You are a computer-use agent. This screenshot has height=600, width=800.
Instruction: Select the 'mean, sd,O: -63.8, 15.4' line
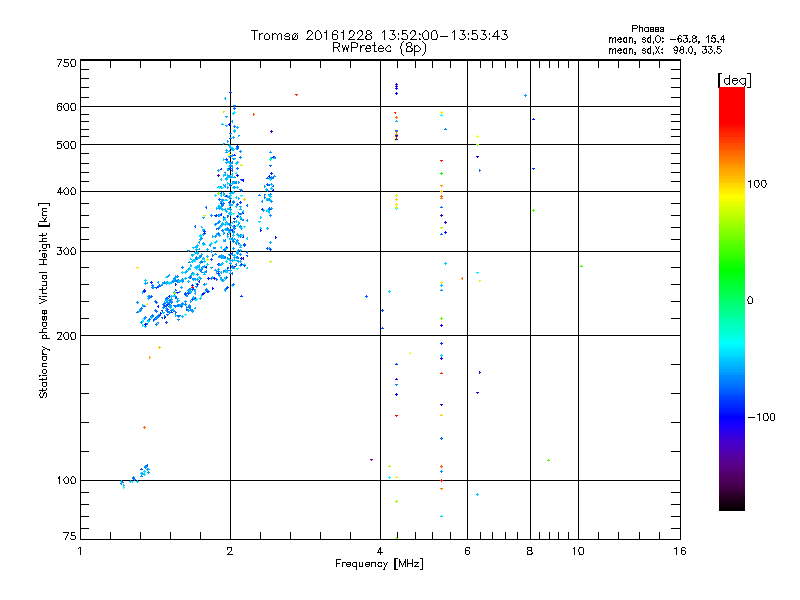click(666, 39)
